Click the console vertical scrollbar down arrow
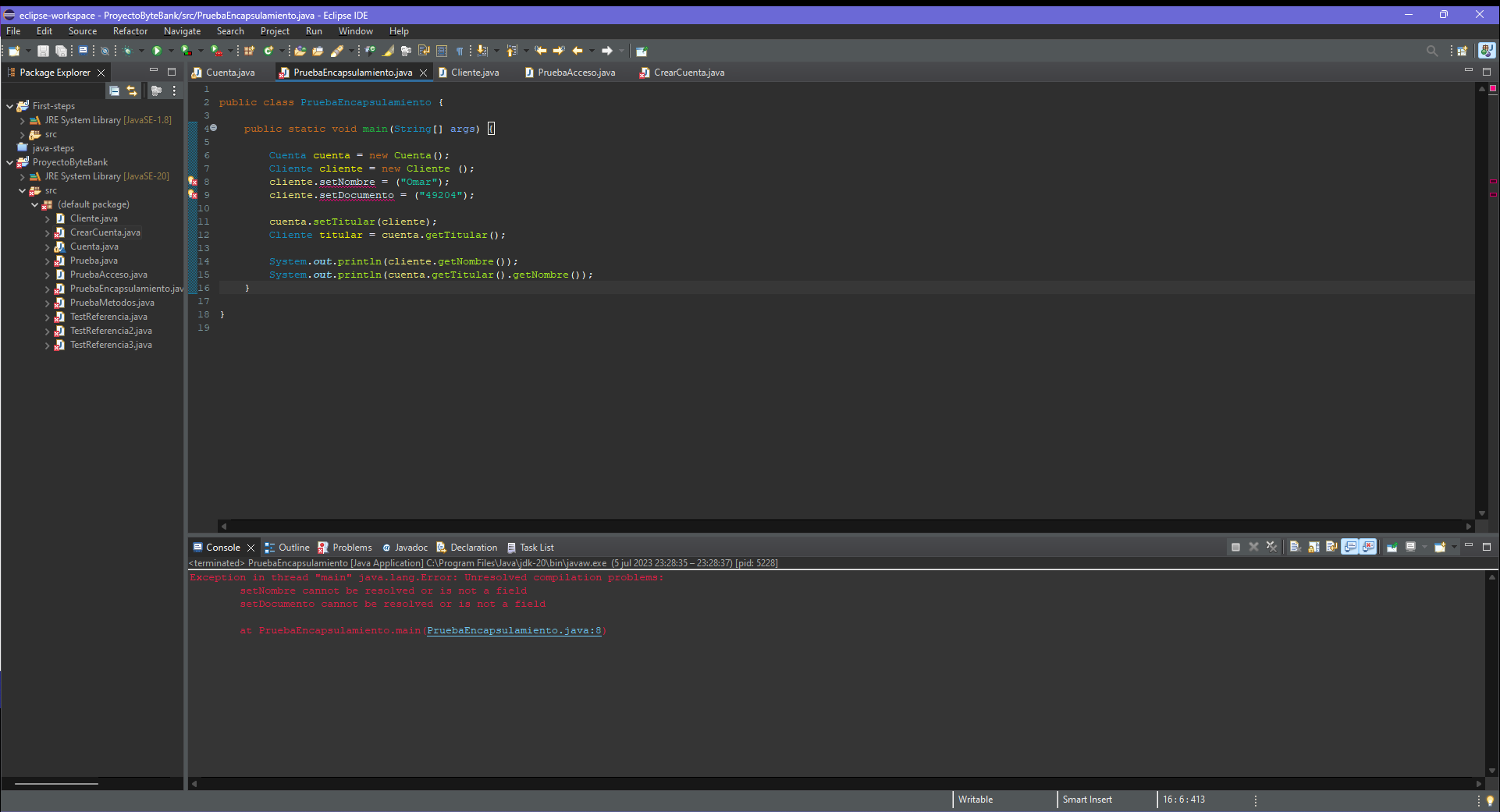This screenshot has width=1500, height=812. coord(1492,771)
